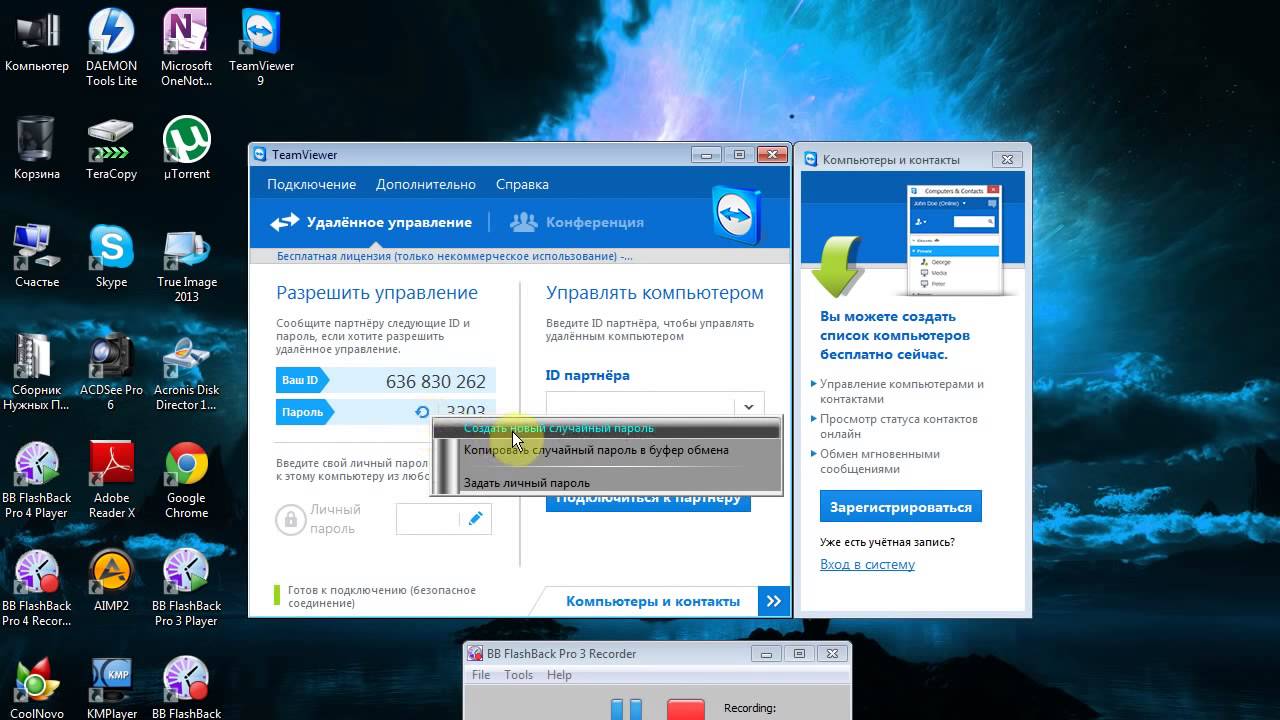The image size is (1280, 720).
Task: Click the Управлять компьютером heading
Action: pos(655,293)
